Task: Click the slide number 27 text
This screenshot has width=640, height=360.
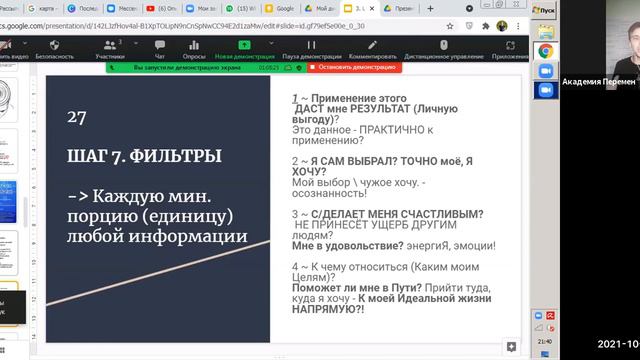Action: [x=77, y=118]
